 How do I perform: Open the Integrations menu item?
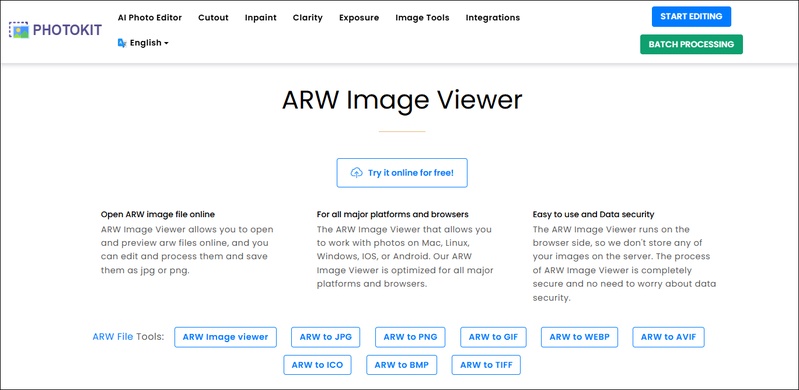click(x=493, y=17)
